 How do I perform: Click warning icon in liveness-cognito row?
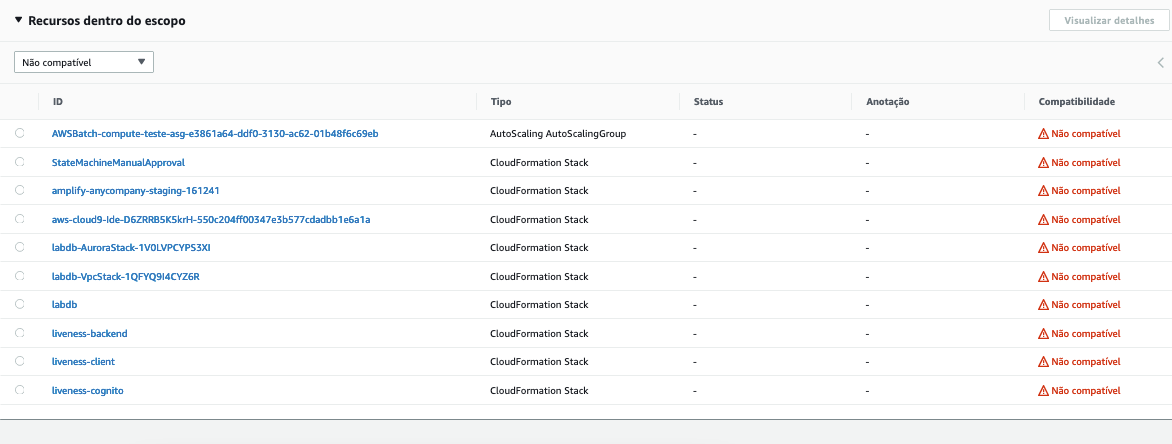[x=1043, y=391]
